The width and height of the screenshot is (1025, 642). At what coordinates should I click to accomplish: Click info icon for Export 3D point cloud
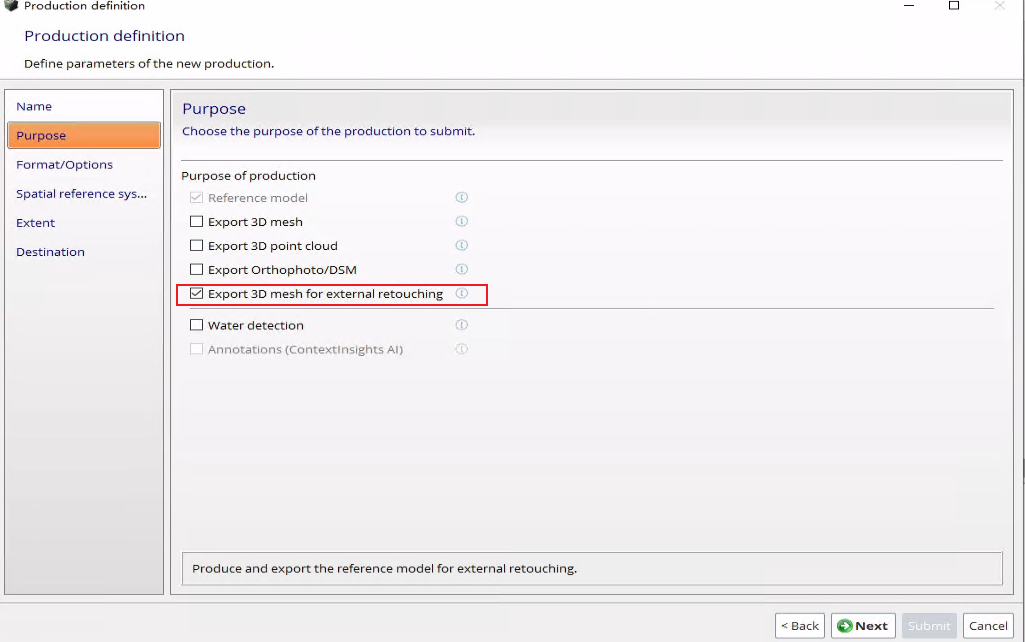(x=461, y=246)
